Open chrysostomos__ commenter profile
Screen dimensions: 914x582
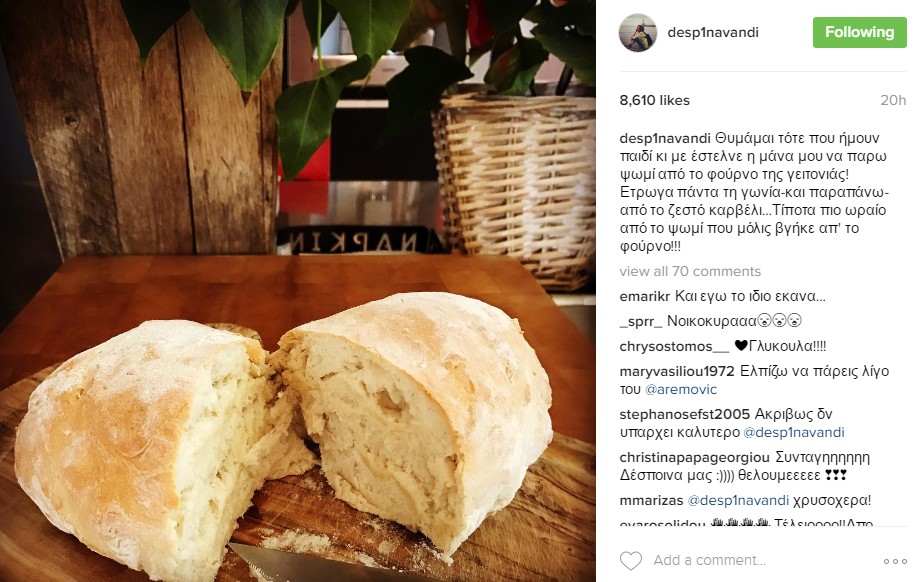point(674,346)
